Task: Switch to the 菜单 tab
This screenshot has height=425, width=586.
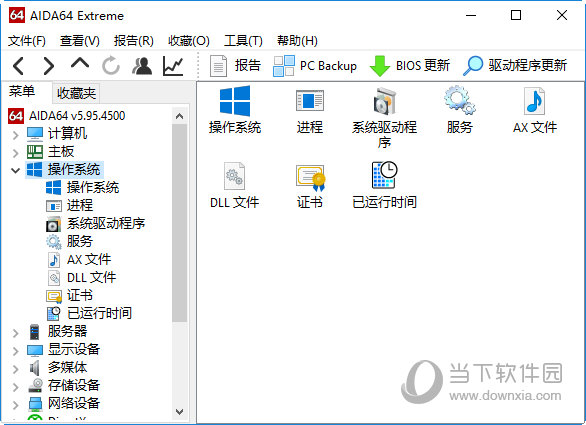Action: pos(22,91)
